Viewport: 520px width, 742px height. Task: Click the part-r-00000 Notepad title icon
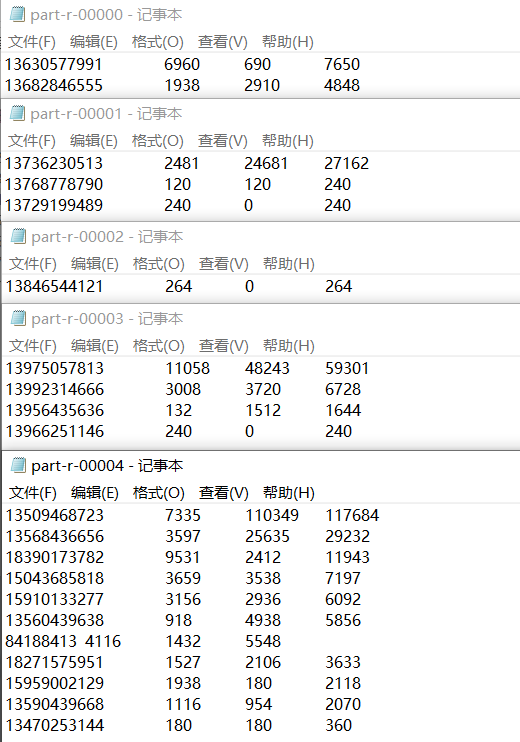(x=18, y=15)
